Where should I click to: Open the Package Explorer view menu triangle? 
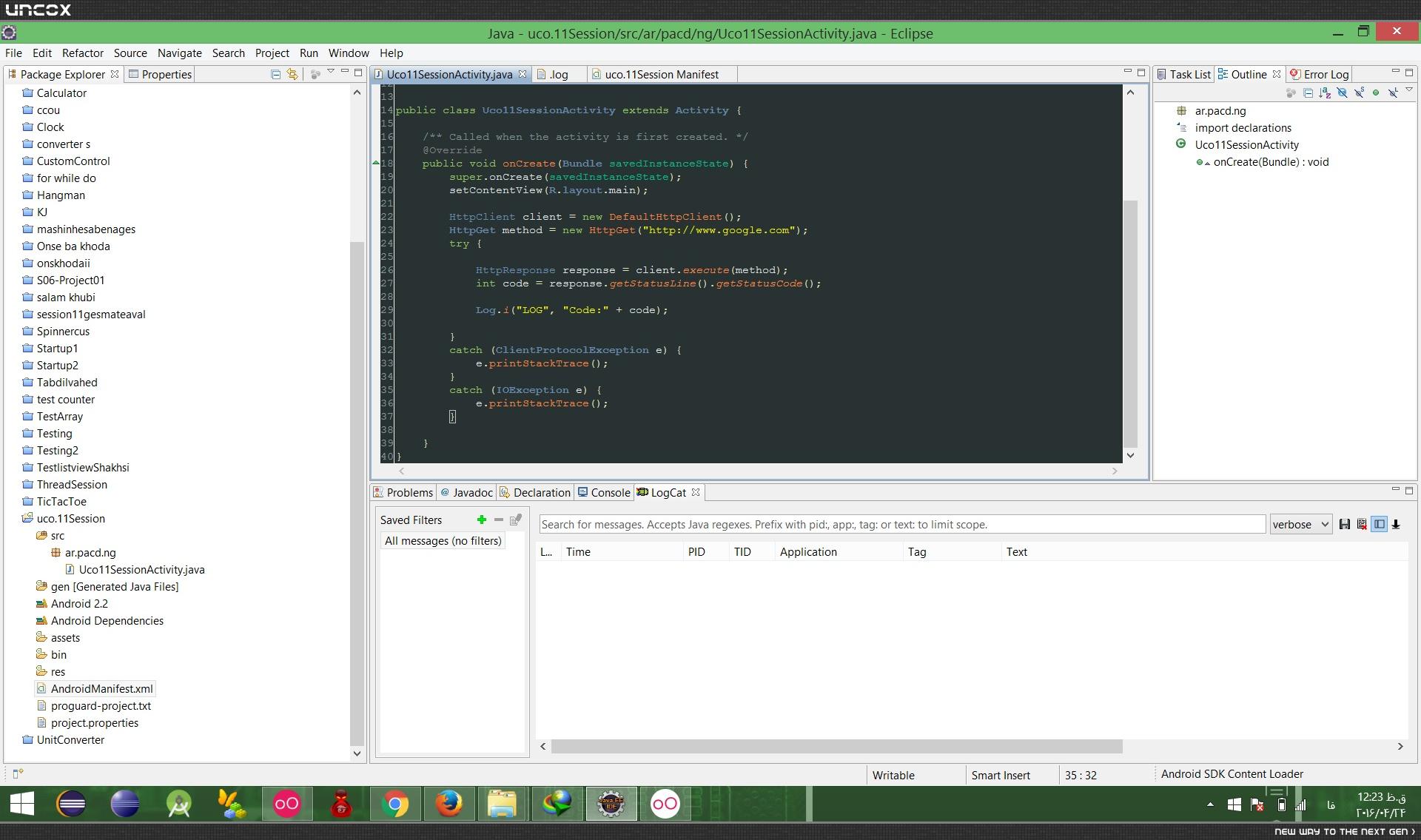click(x=331, y=72)
